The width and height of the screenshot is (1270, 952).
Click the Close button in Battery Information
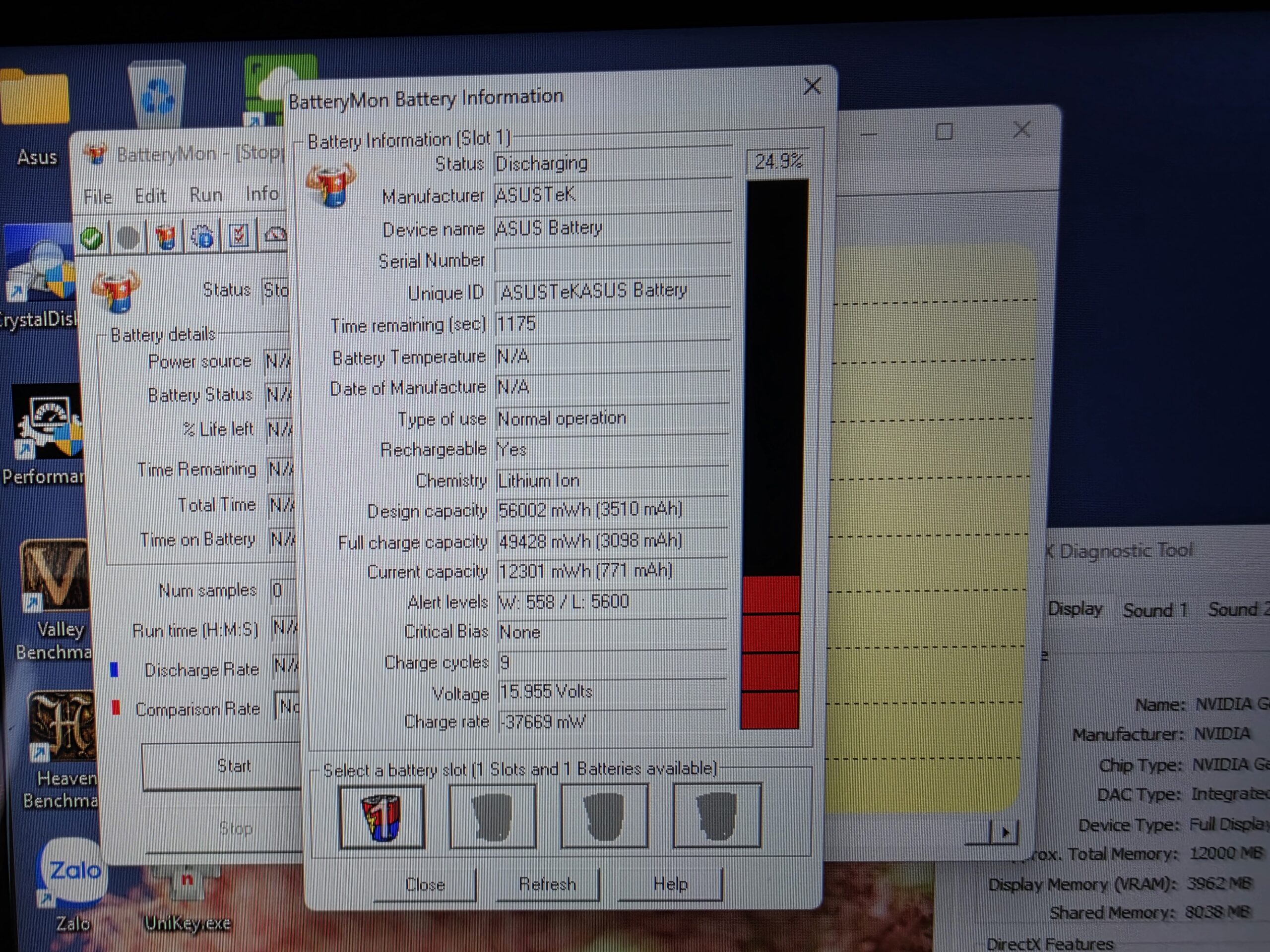[425, 884]
